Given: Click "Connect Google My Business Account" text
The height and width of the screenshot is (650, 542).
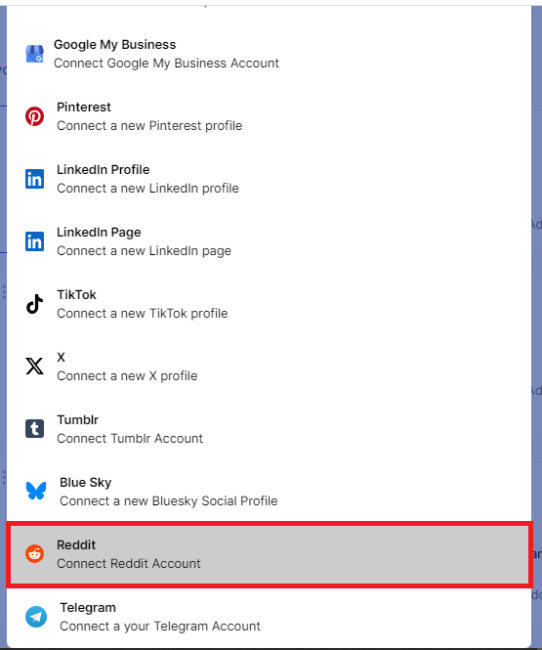Looking at the screenshot, I should (x=166, y=63).
